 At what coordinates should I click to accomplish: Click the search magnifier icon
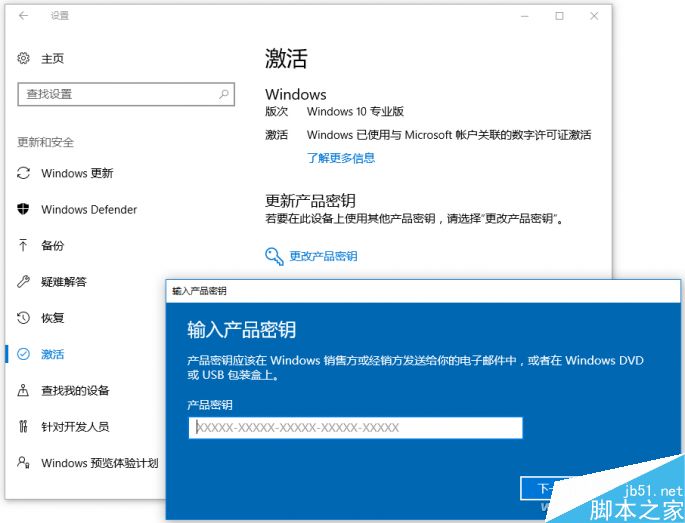pyautogui.click(x=225, y=94)
